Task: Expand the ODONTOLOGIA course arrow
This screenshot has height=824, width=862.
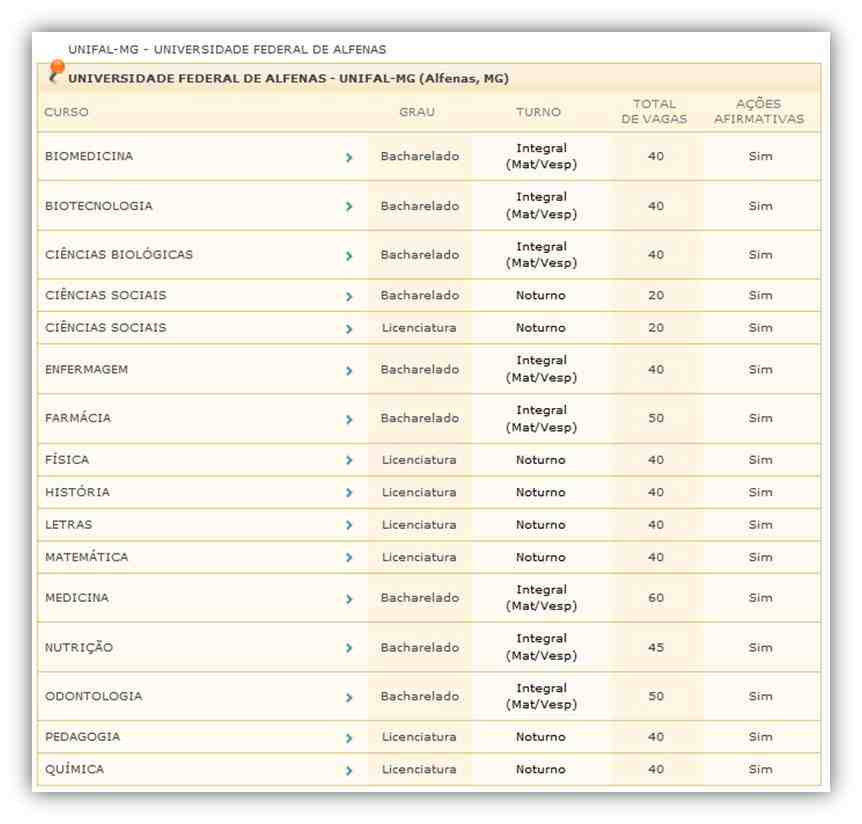Action: pyautogui.click(x=349, y=698)
